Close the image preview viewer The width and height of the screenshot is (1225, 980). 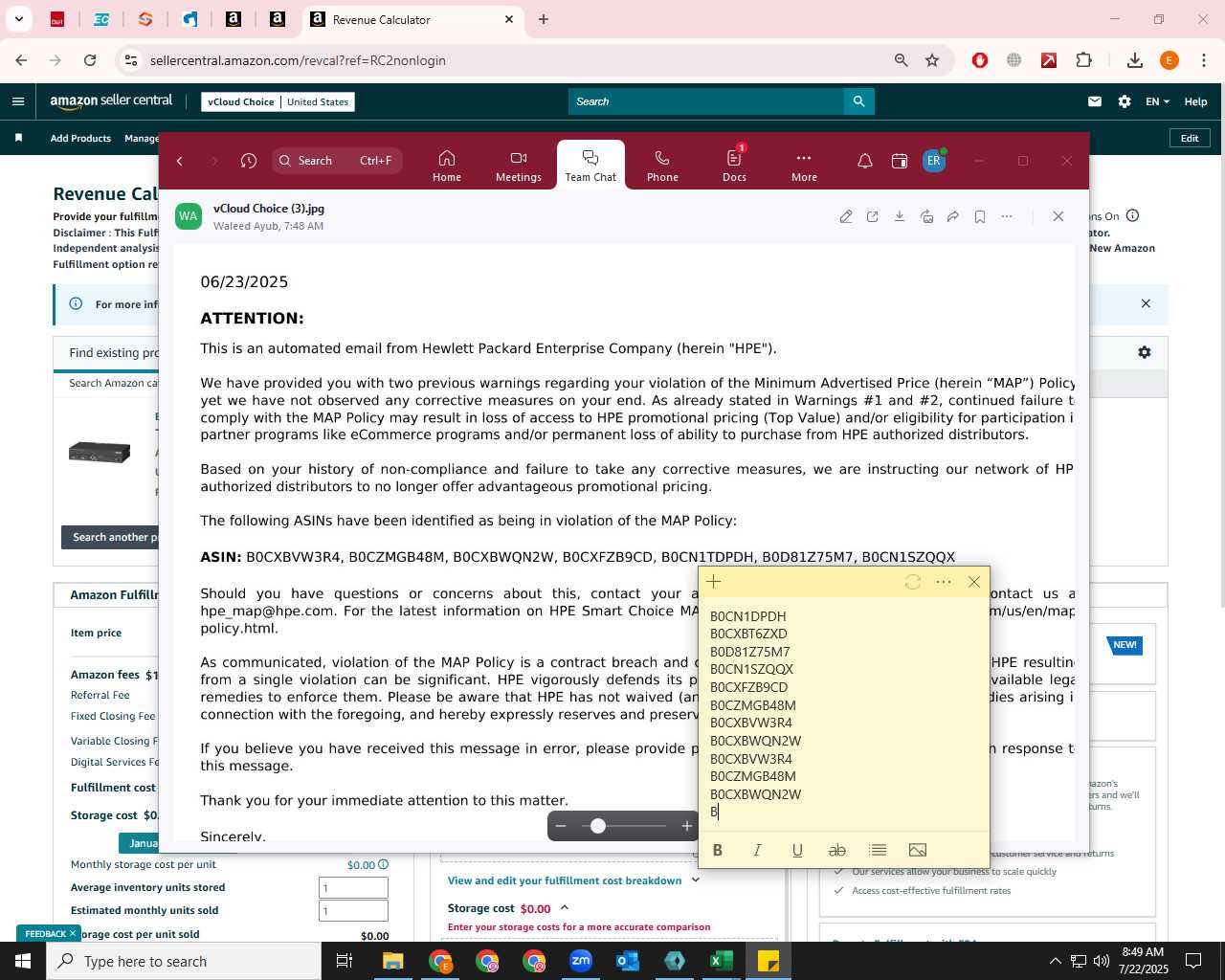tap(1058, 216)
